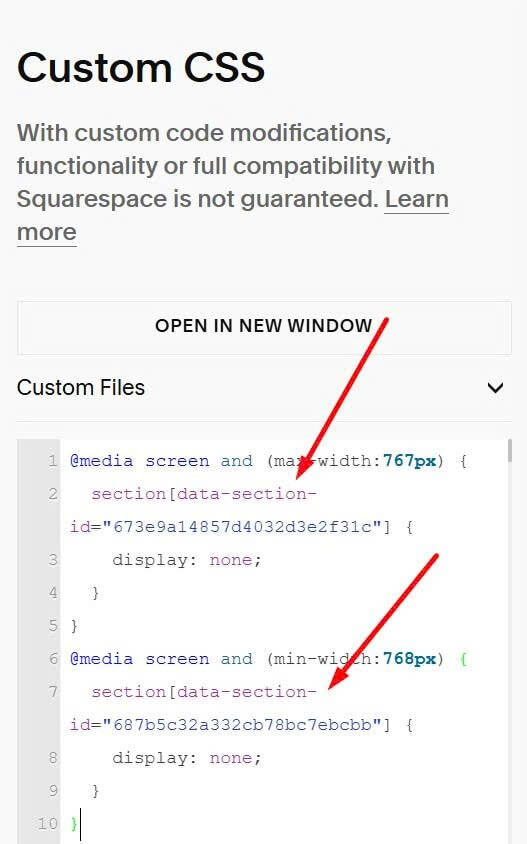
Task: Click line number 6 in the gutter
Action: tap(52, 658)
